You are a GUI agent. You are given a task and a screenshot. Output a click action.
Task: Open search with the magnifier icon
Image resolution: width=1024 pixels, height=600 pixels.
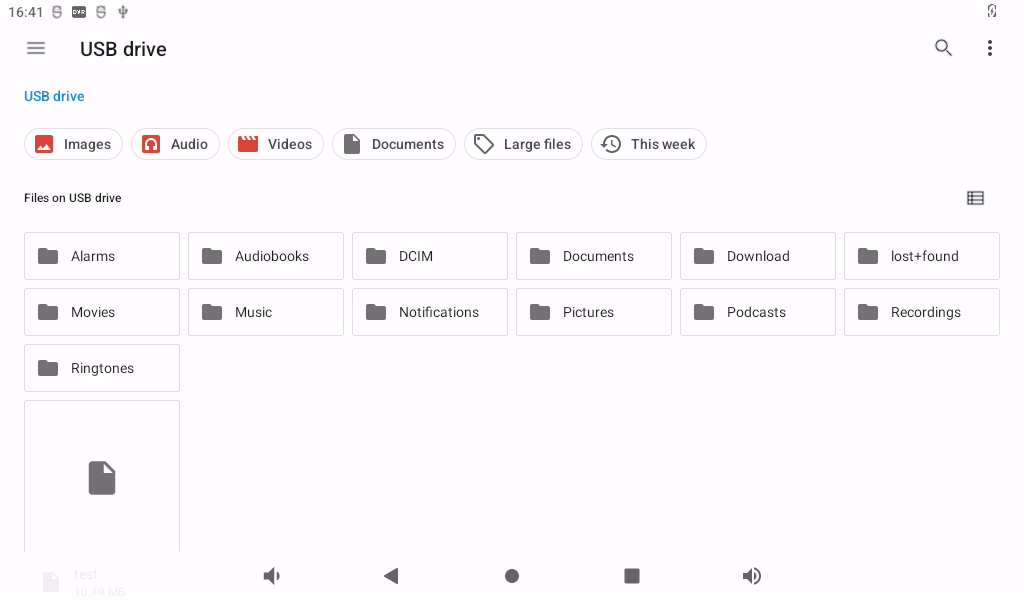tap(943, 48)
